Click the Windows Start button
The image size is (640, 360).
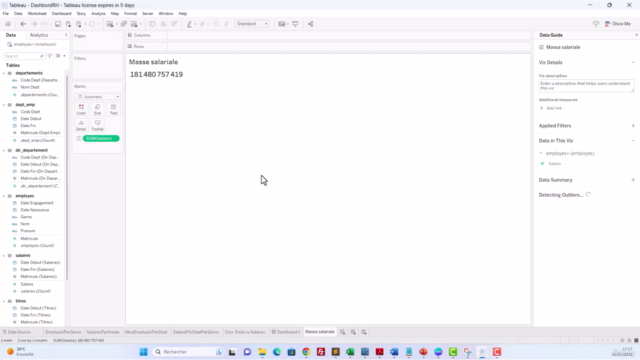(x=143, y=352)
